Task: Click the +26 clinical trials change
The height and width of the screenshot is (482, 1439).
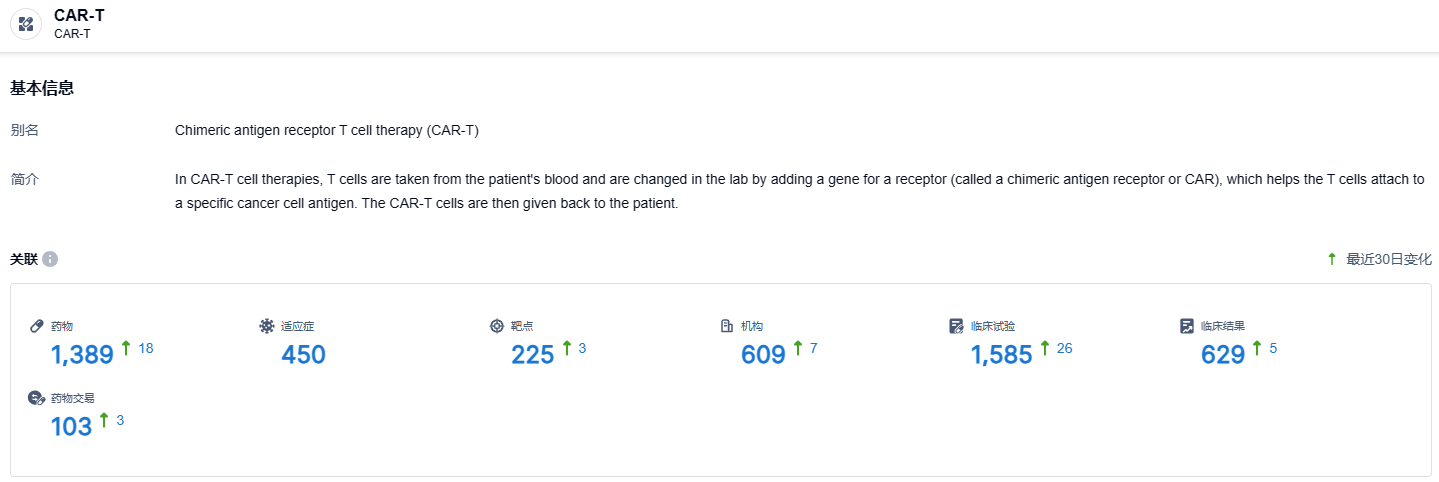Action: [x=1064, y=348]
